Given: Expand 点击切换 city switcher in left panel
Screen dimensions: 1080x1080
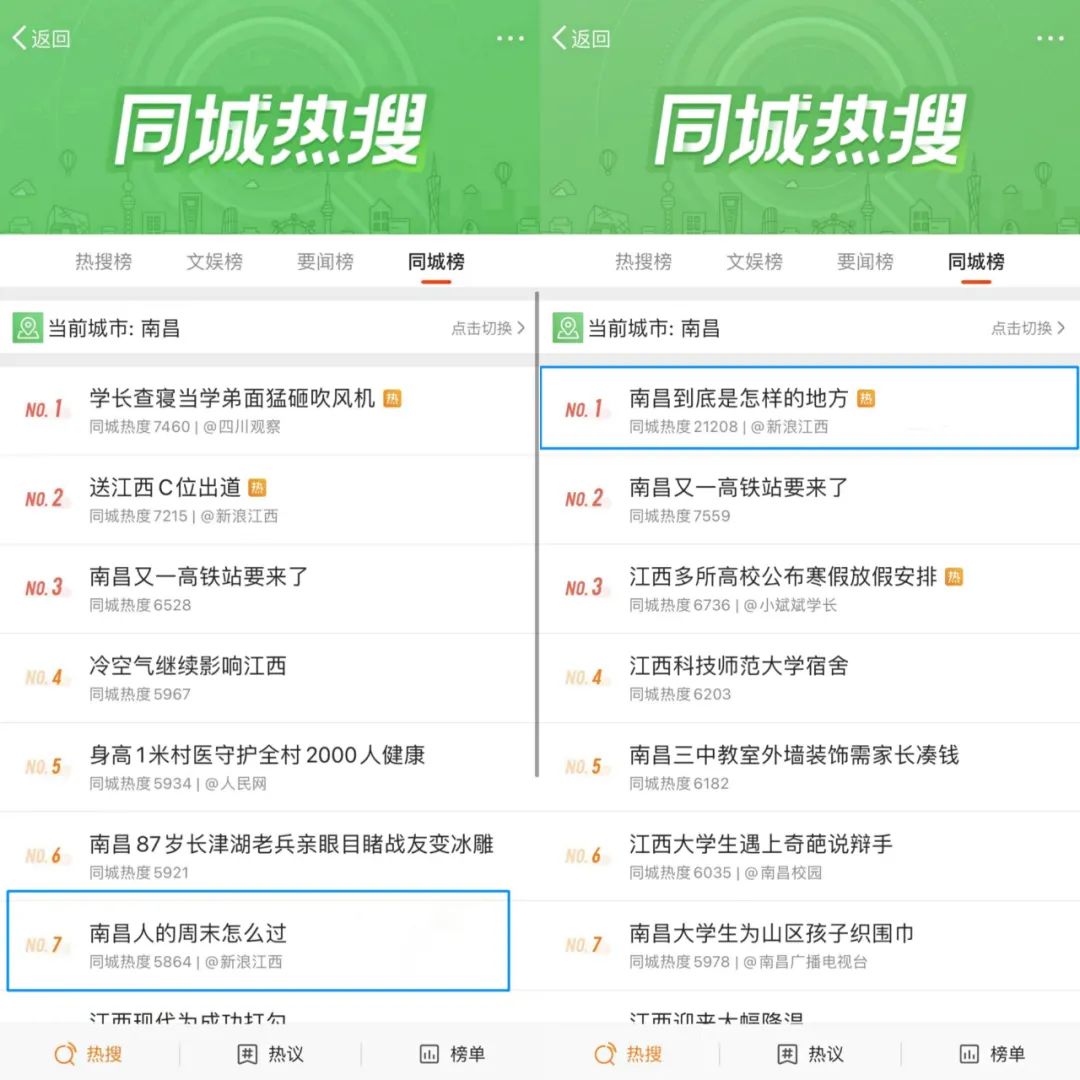Looking at the screenshot, I should (488, 329).
